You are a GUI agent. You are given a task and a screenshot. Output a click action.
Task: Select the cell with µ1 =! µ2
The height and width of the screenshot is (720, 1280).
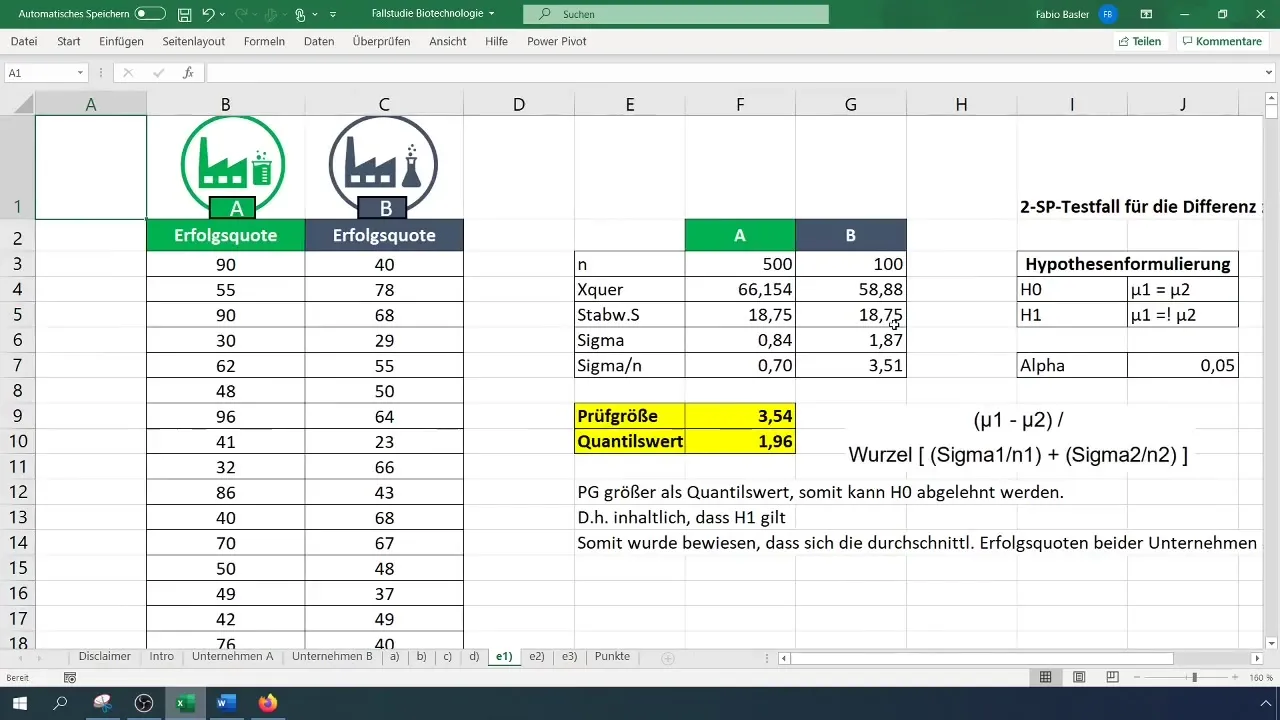tap(1182, 315)
